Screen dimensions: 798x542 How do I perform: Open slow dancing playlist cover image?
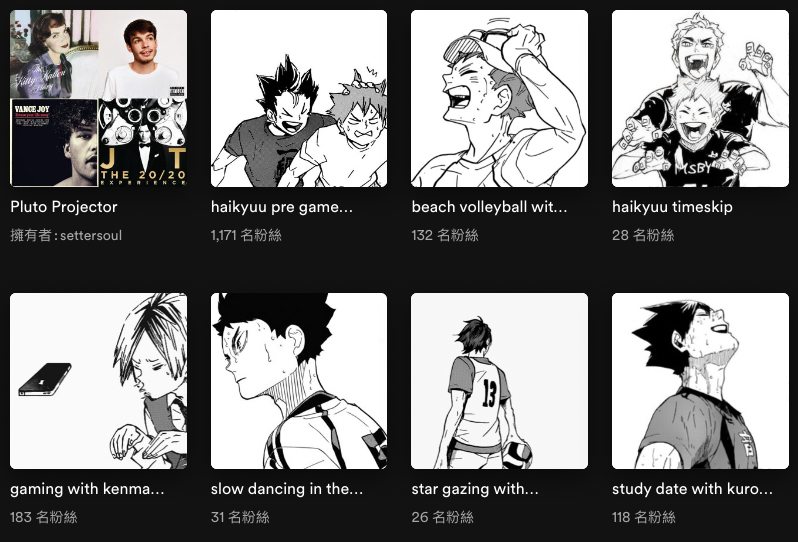(299, 381)
